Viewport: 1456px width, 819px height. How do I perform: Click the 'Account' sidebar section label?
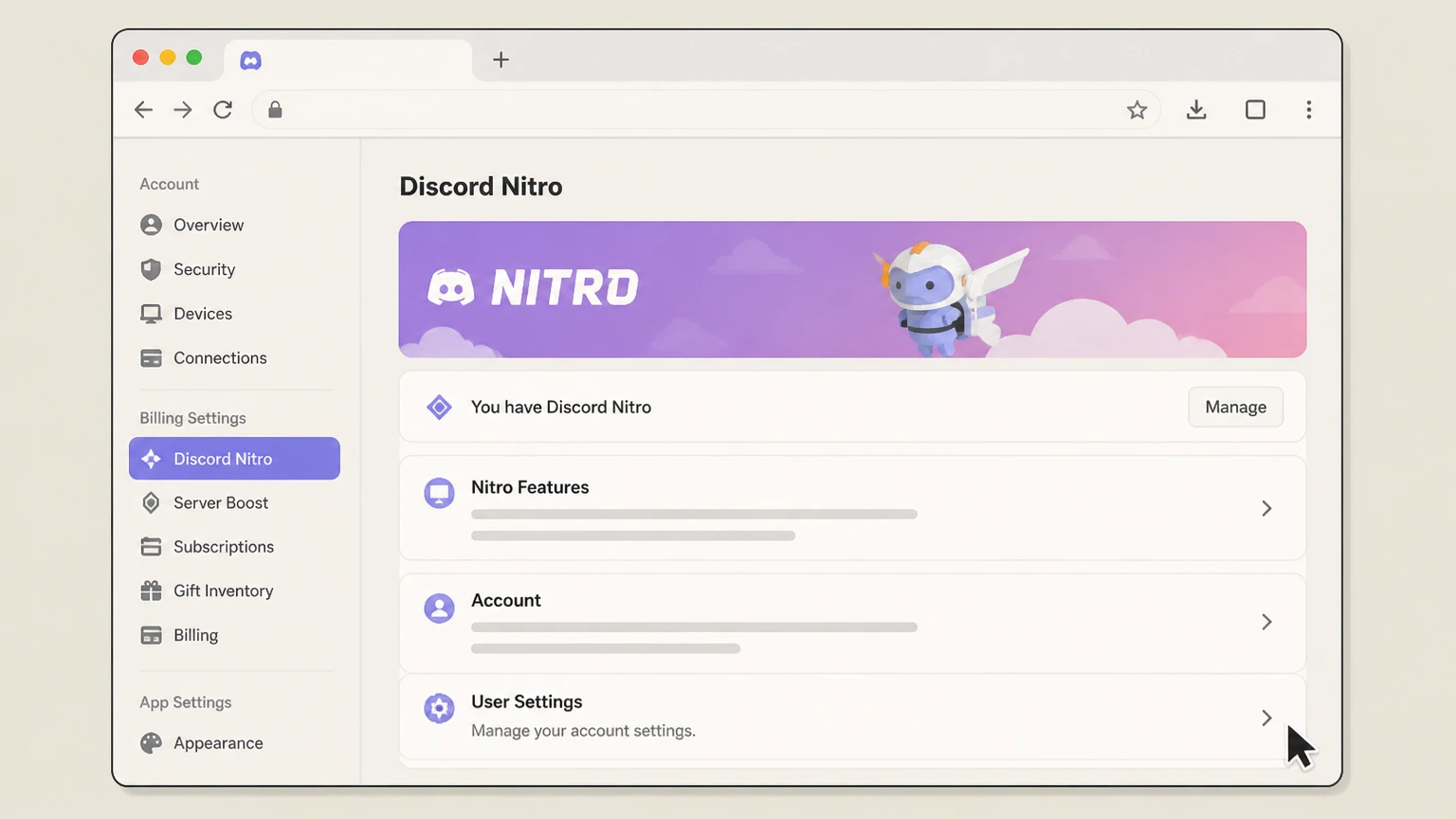coord(170,184)
